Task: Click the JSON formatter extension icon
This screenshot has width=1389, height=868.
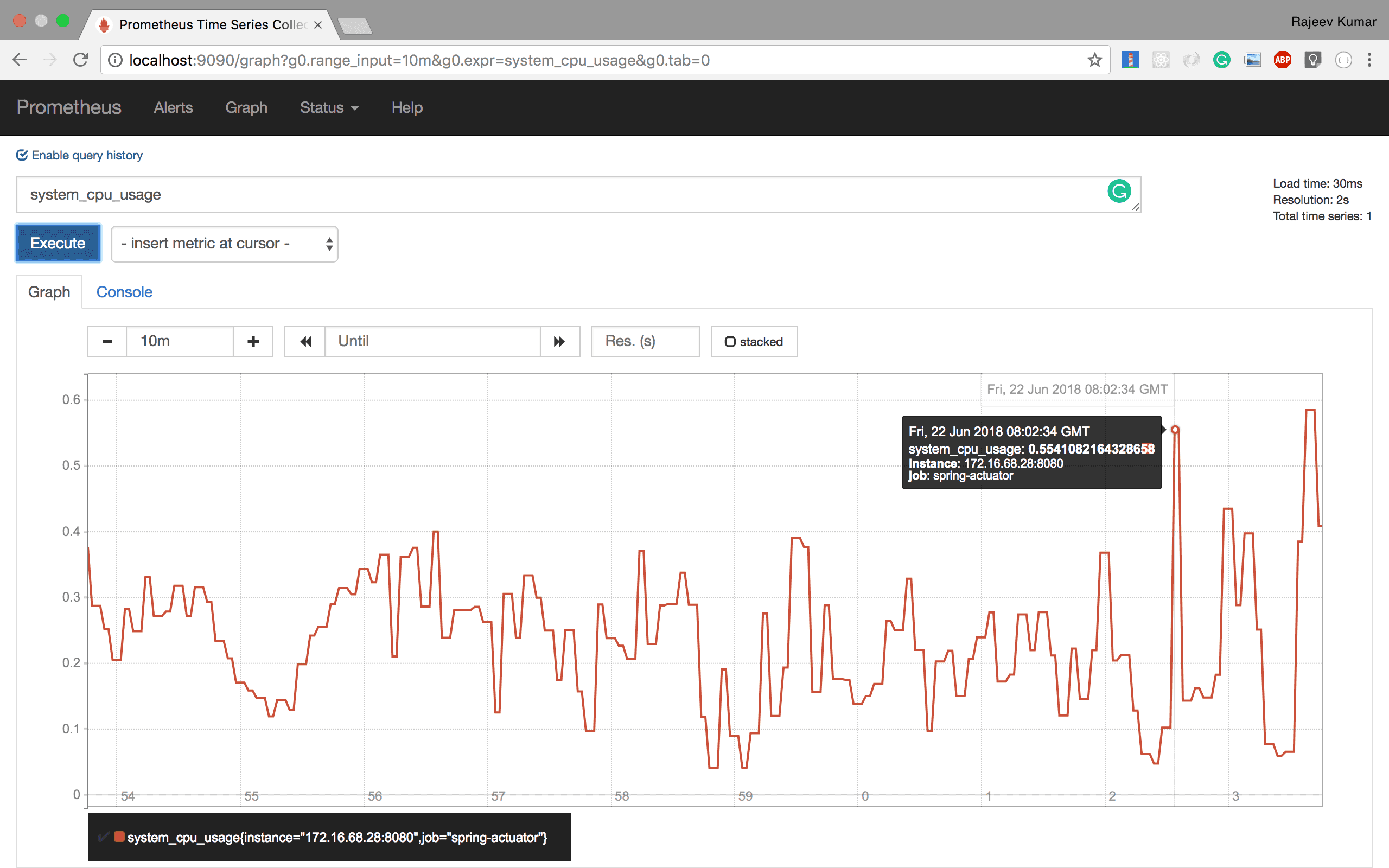Action: pos(1343,60)
